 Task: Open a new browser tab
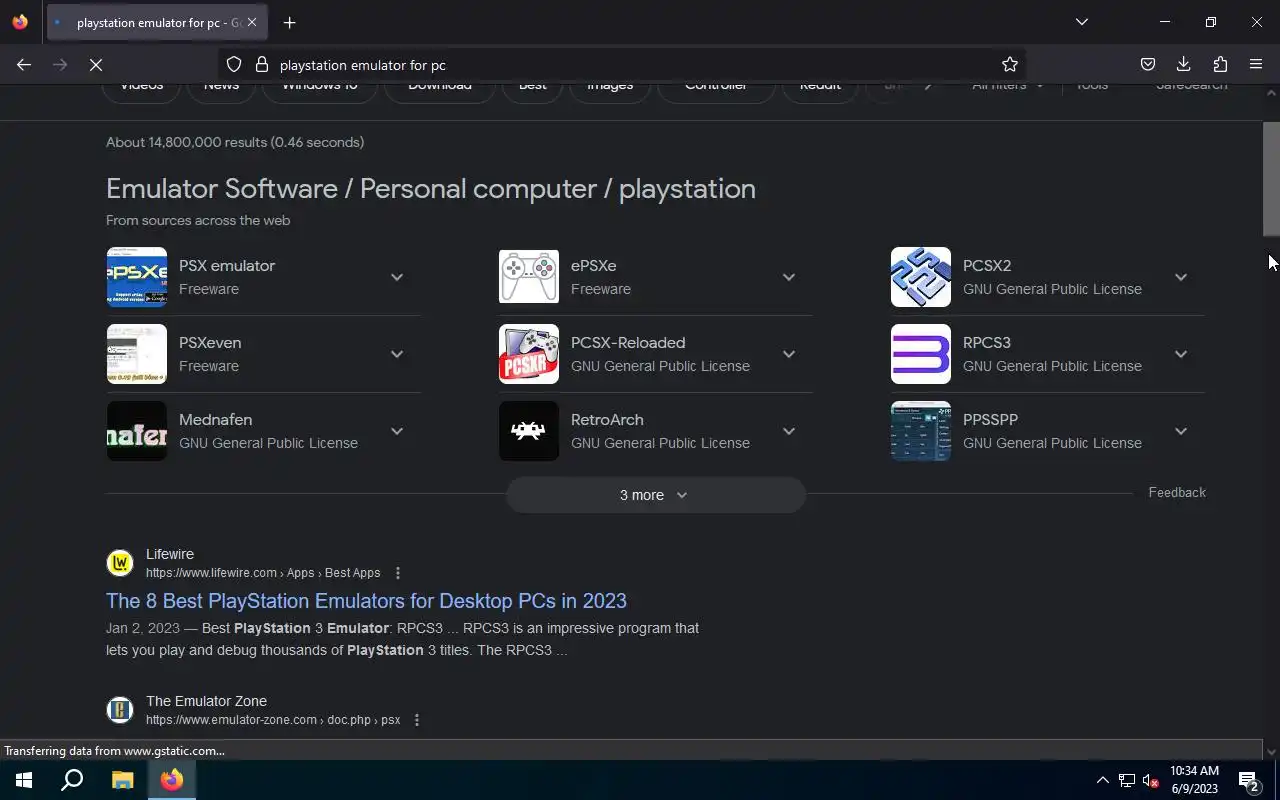pos(289,22)
